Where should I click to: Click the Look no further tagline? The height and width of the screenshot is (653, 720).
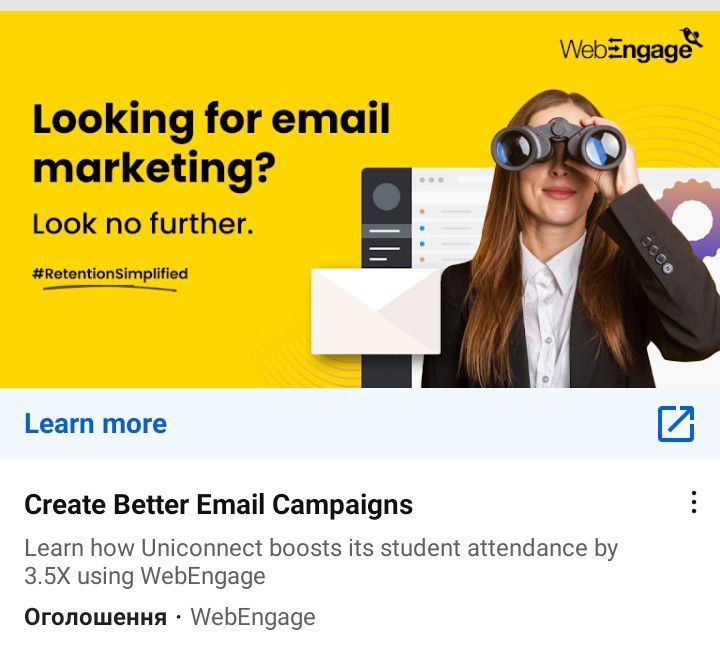pos(143,224)
